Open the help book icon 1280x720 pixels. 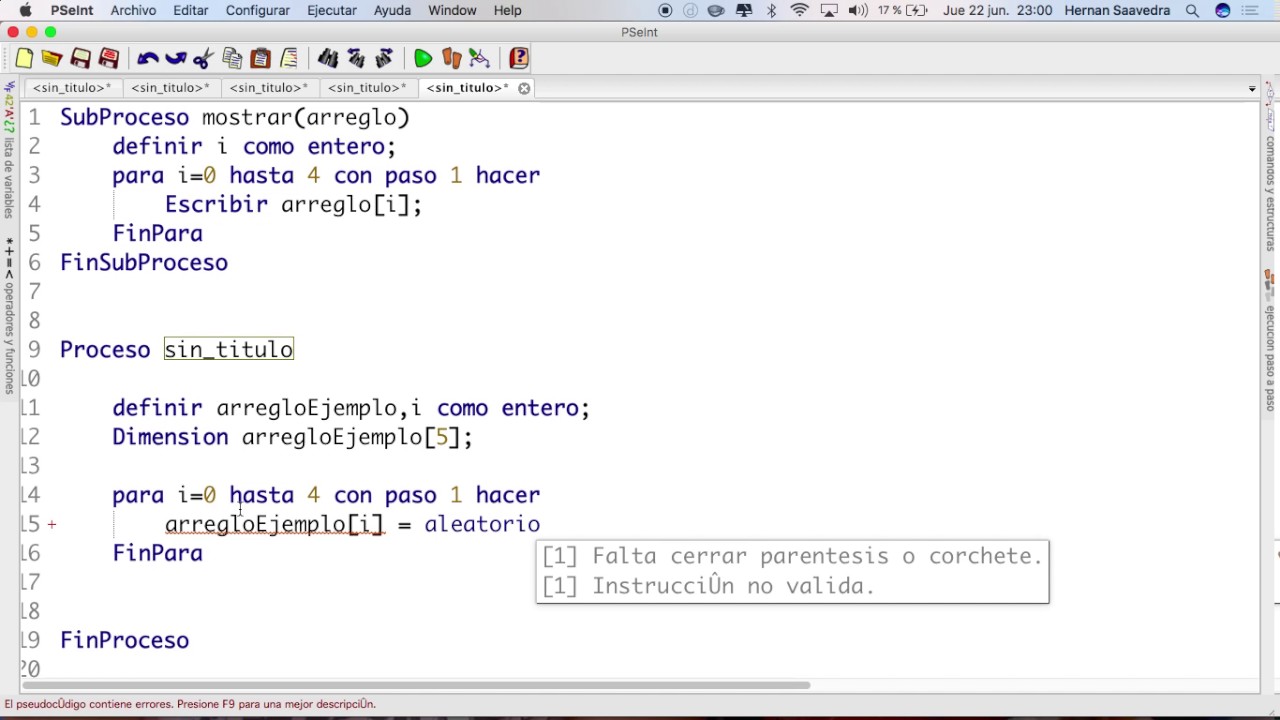click(x=518, y=59)
